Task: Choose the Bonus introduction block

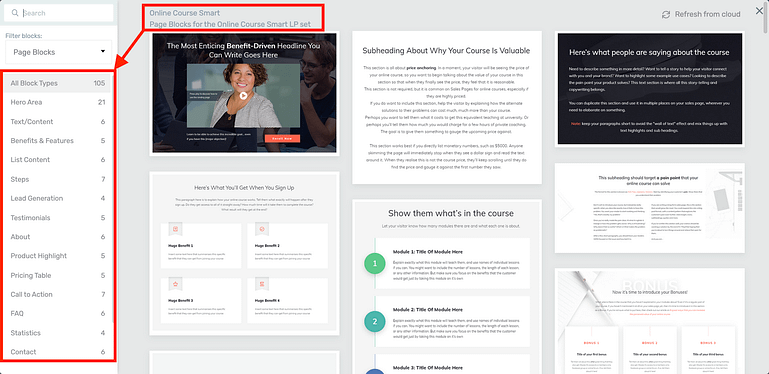Action: (649, 321)
